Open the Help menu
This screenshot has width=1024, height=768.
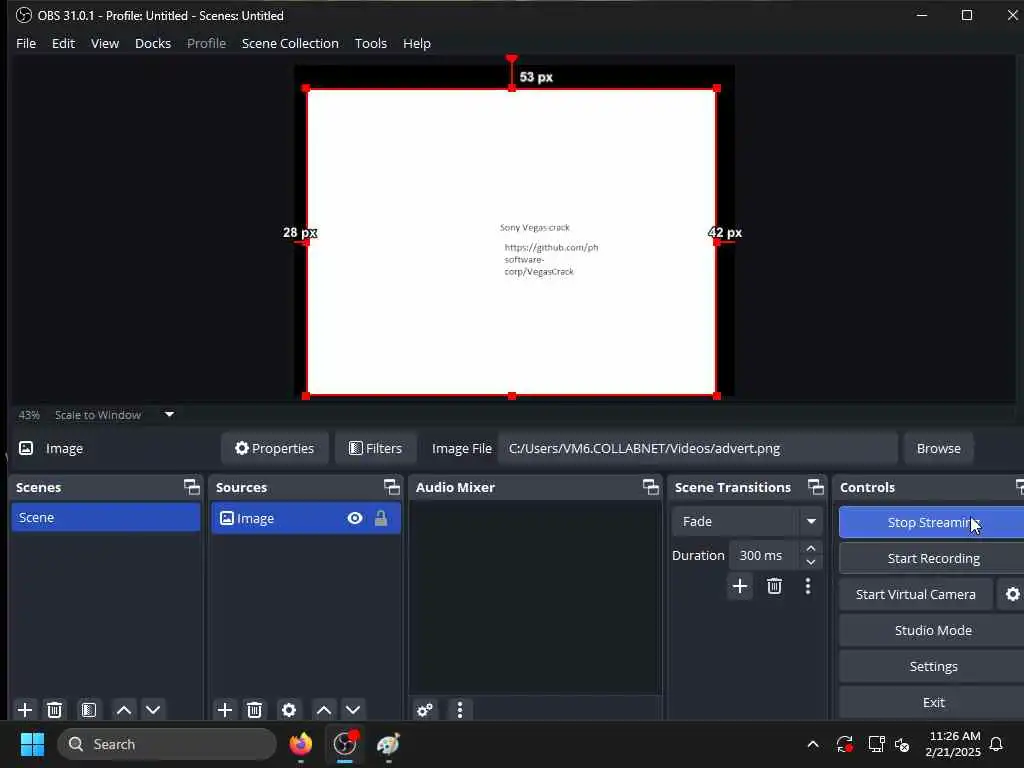click(x=417, y=43)
